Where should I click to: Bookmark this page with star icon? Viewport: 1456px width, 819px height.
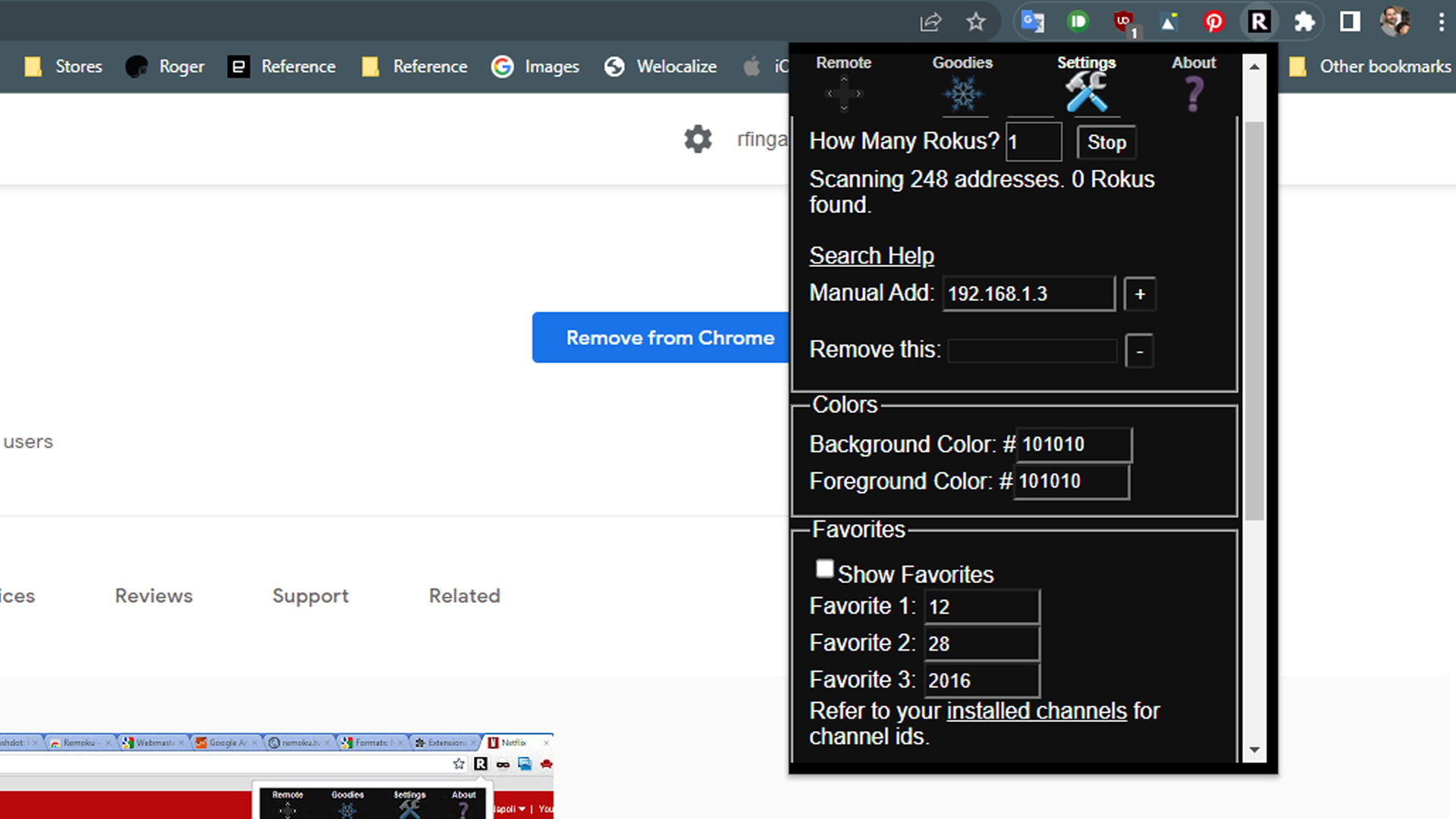click(x=976, y=22)
